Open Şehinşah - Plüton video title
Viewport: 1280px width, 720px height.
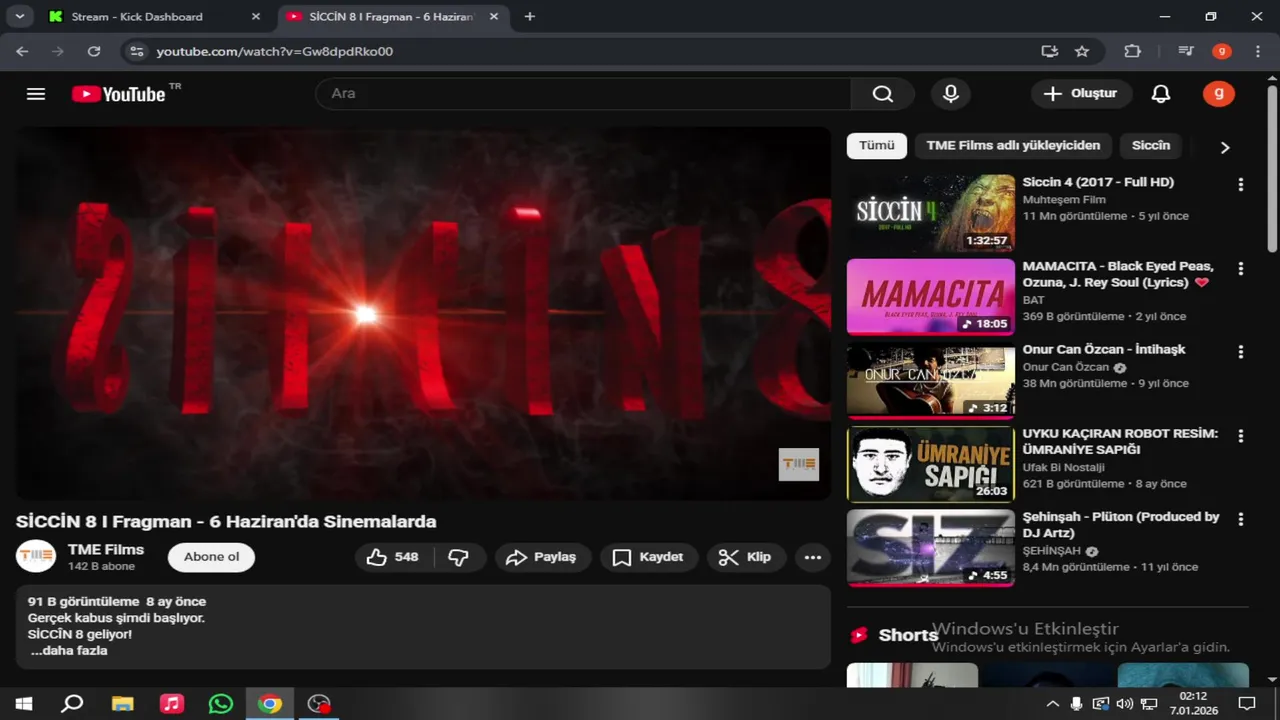click(x=1120, y=525)
